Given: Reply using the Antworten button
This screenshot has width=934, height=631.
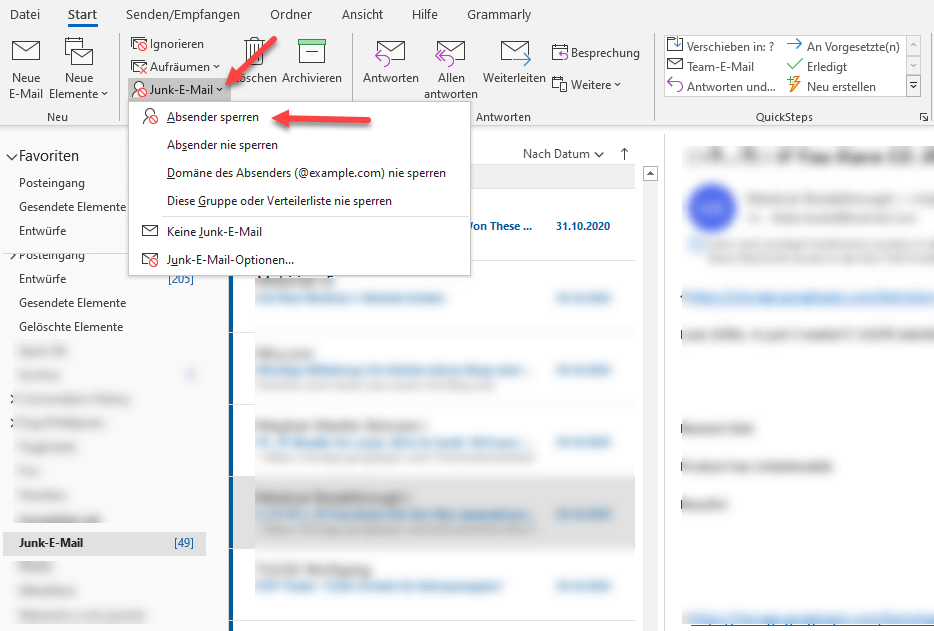Looking at the screenshot, I should tap(391, 62).
